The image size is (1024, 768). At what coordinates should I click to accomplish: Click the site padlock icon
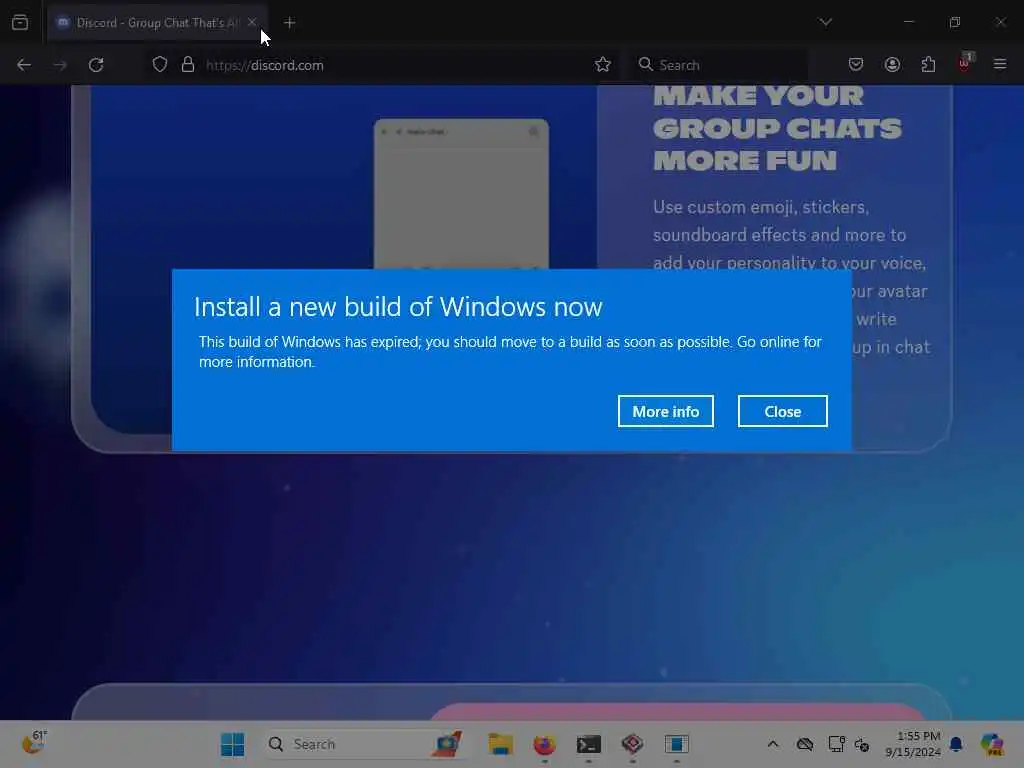tap(188, 65)
